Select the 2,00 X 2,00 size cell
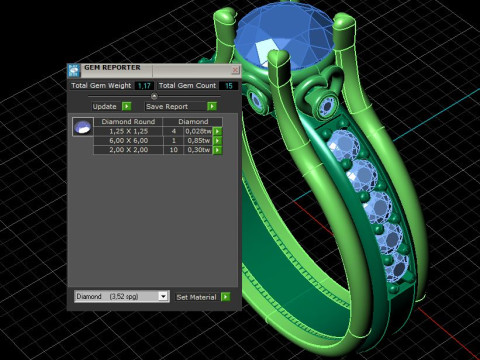The width and height of the screenshot is (480, 360). (x=128, y=150)
